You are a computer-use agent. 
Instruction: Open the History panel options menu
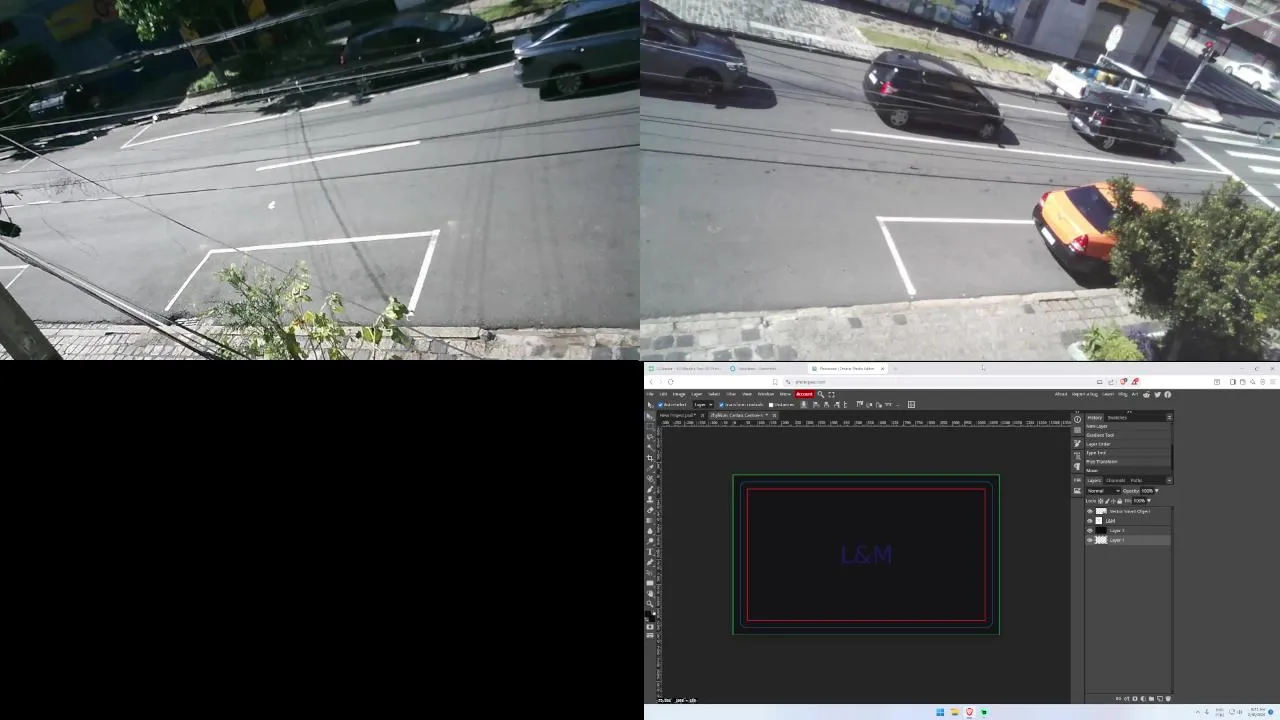(x=1169, y=417)
